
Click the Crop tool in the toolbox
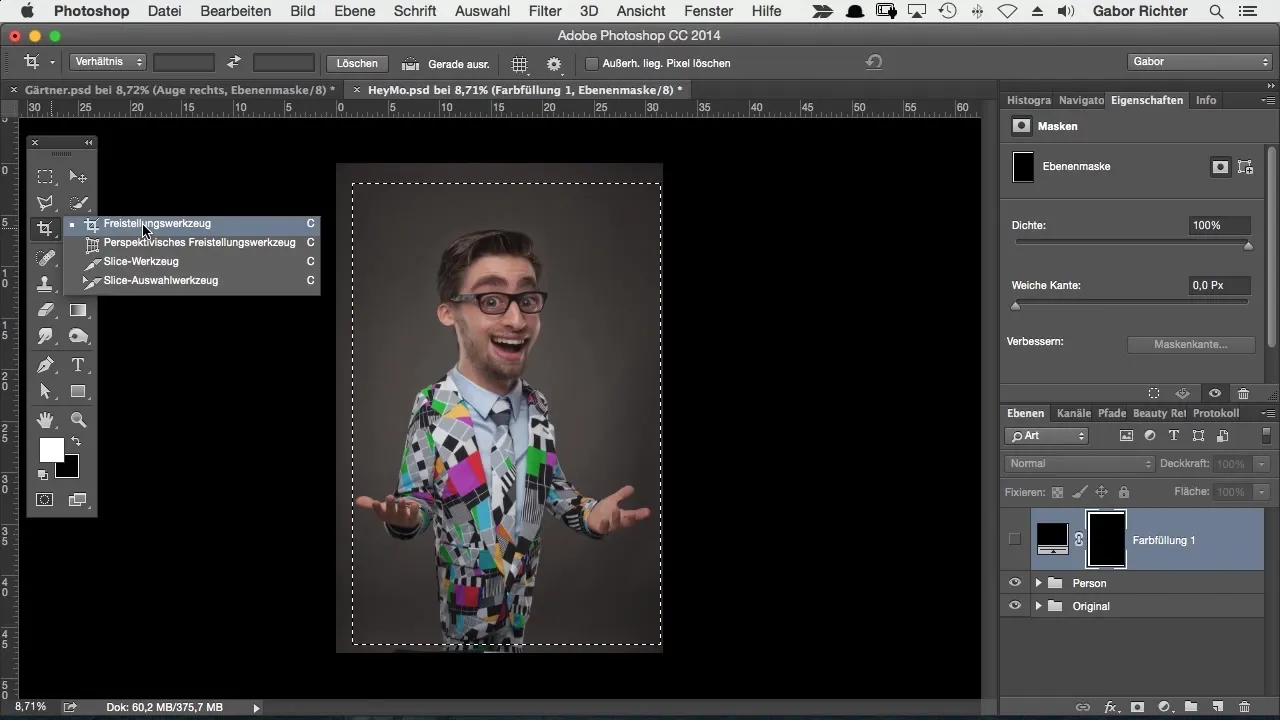pyautogui.click(x=45, y=228)
